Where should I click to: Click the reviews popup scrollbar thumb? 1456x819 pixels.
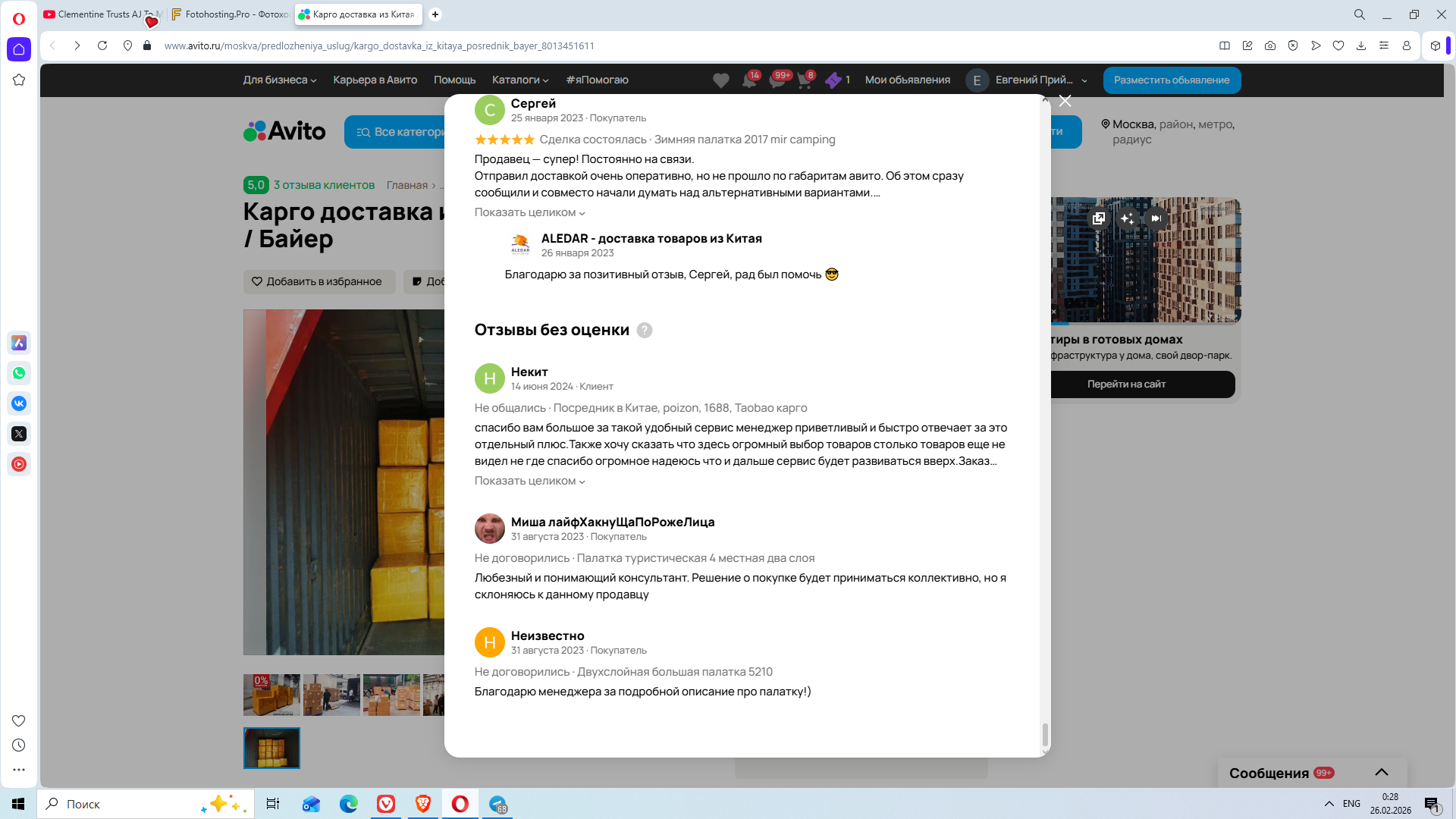[1045, 733]
